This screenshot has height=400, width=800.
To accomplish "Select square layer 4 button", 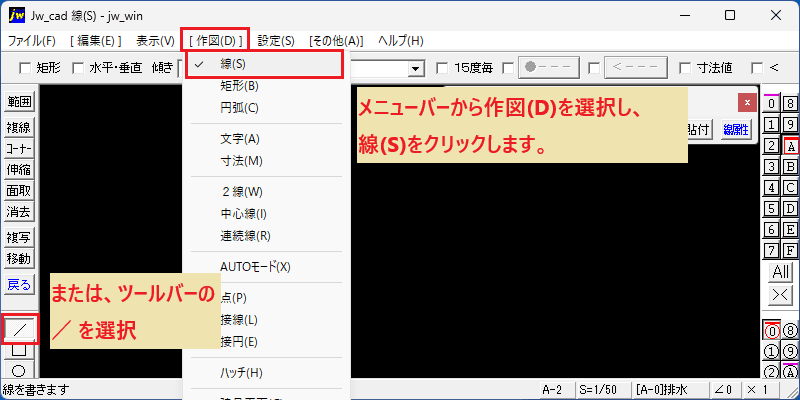I will coord(772,188).
